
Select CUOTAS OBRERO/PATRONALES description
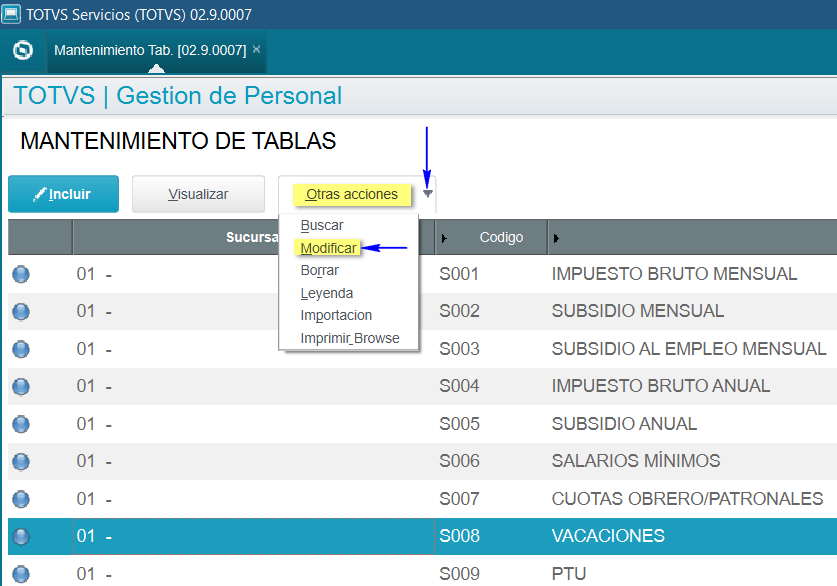coord(688,498)
